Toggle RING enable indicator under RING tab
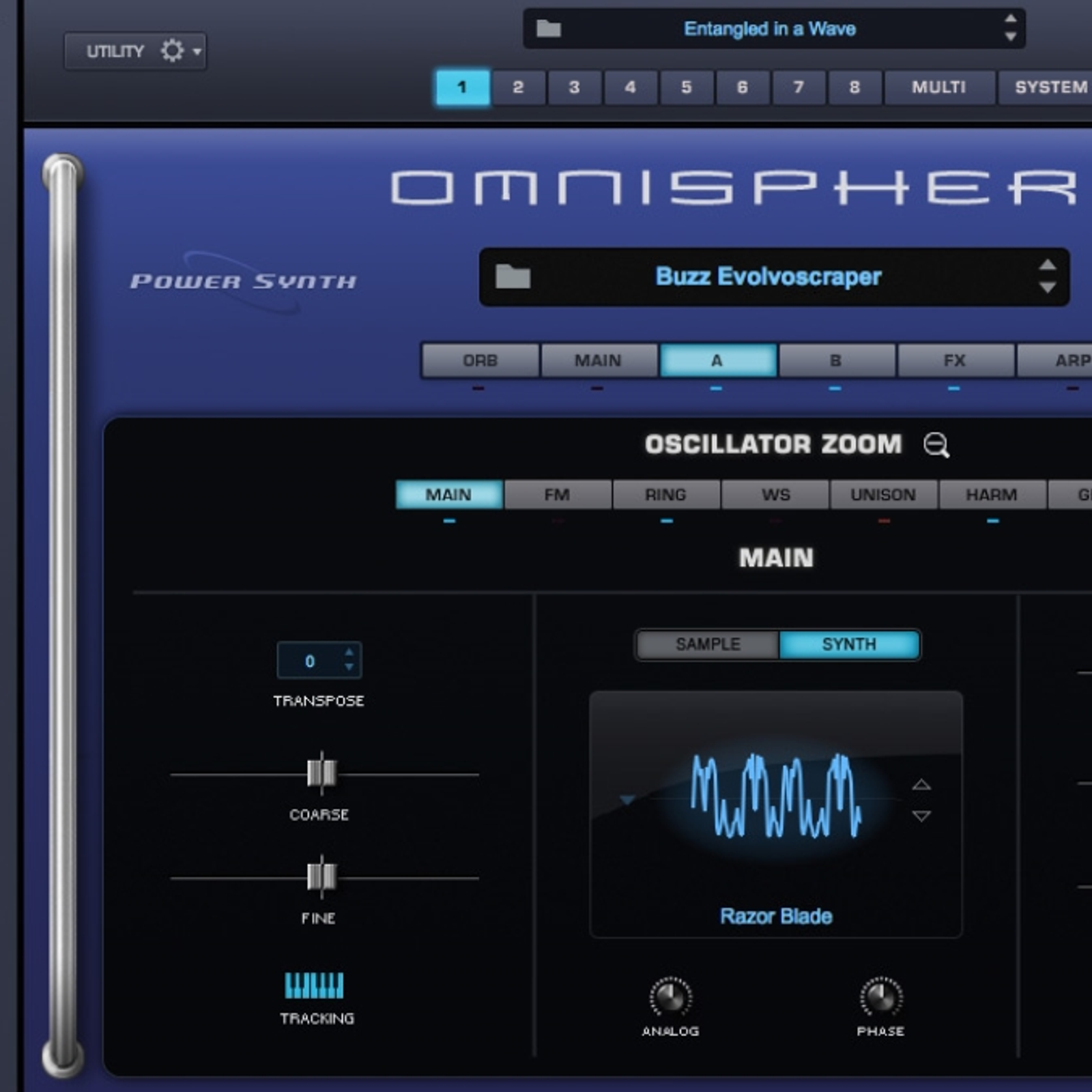1092x1092 pixels. pos(666,521)
